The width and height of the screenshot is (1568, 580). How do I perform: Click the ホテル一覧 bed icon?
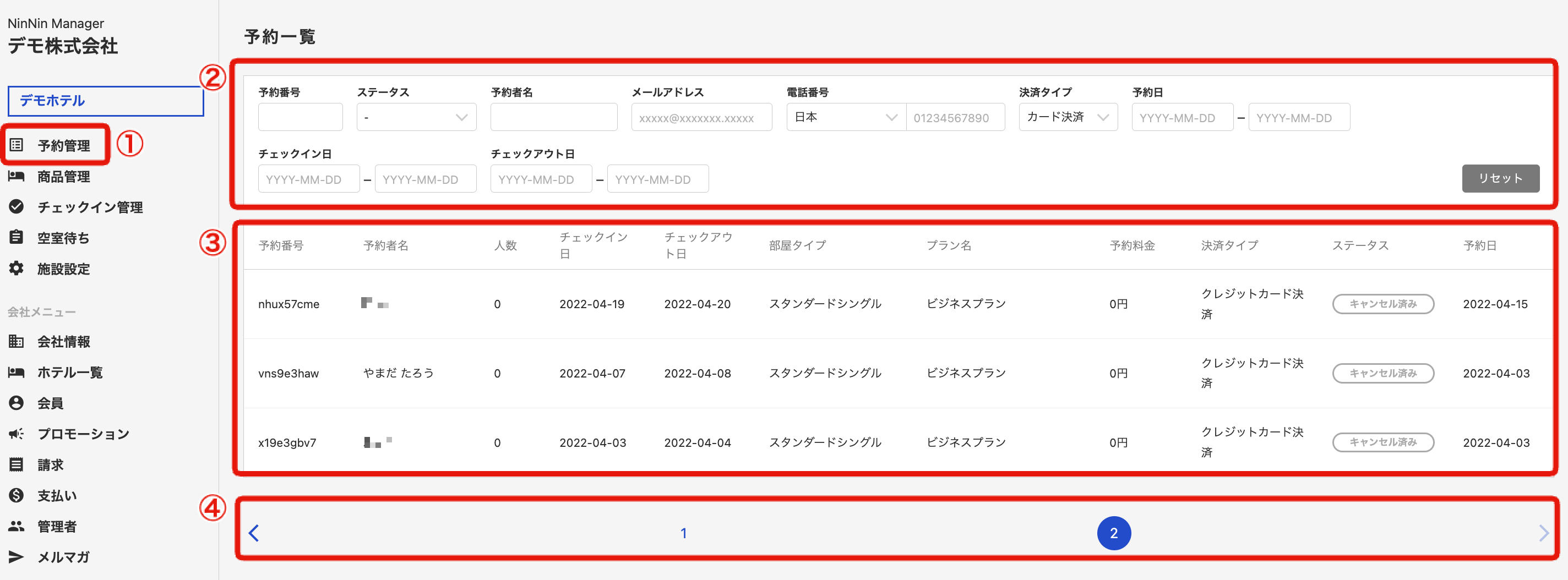click(17, 372)
